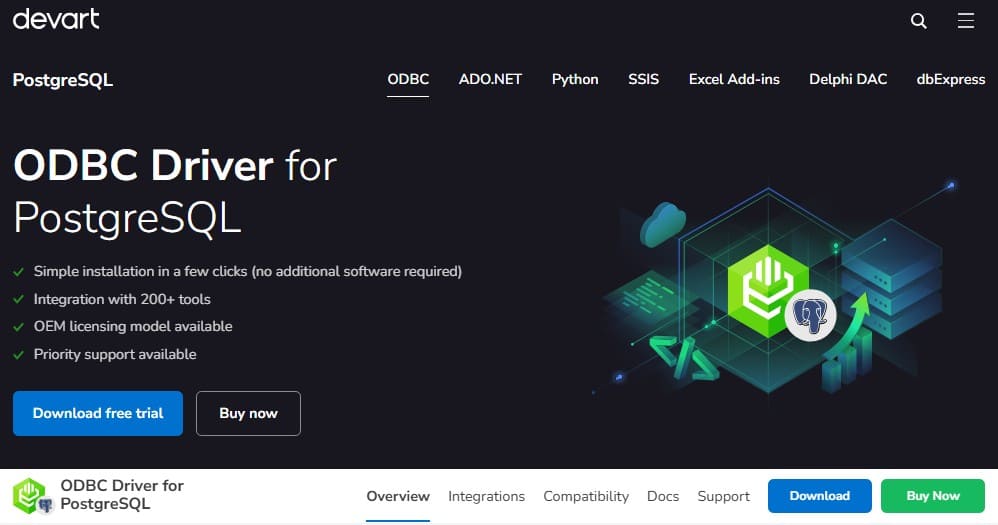The width and height of the screenshot is (998, 525).
Task: Click 'Integration with 200+ tools' text
Action: 122,299
